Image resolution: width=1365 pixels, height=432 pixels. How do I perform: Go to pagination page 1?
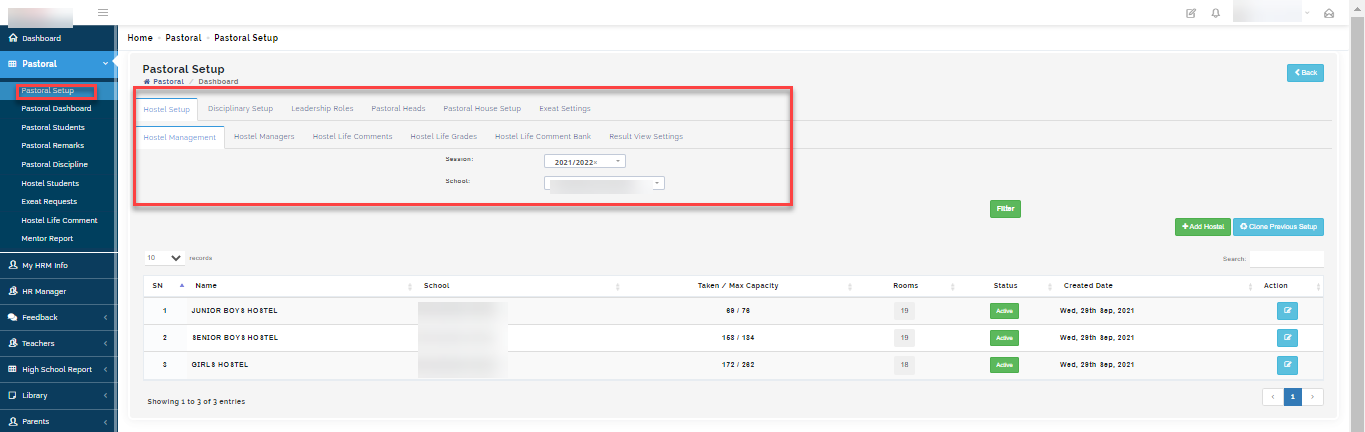[1293, 397]
